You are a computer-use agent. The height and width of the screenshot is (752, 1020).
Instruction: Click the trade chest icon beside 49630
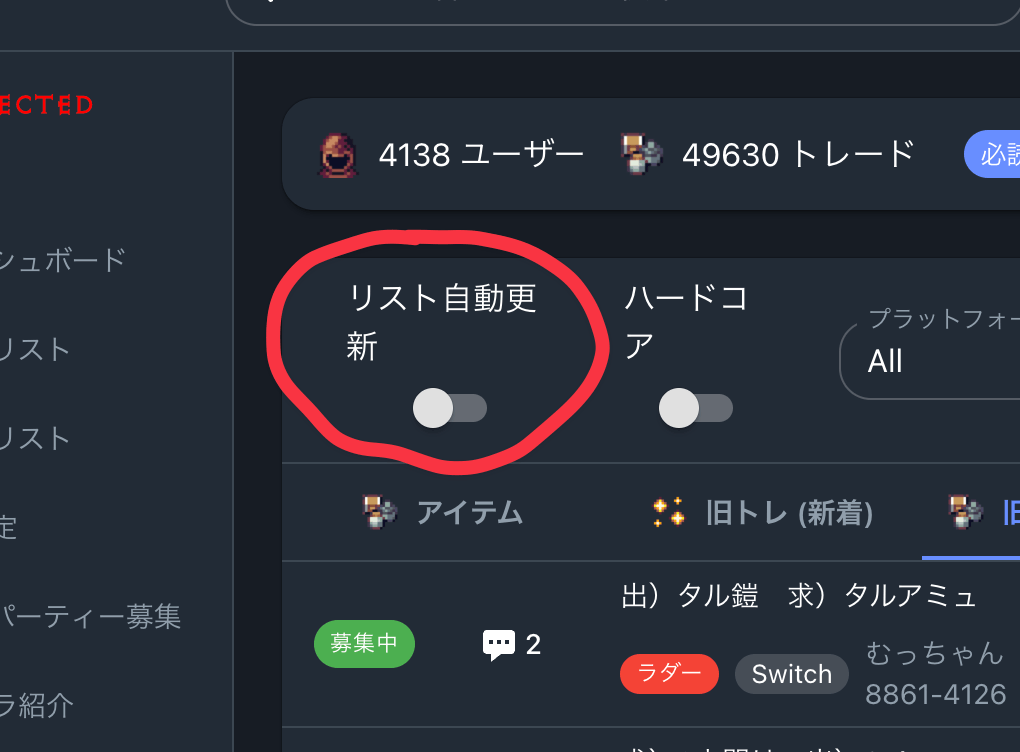[x=641, y=154]
